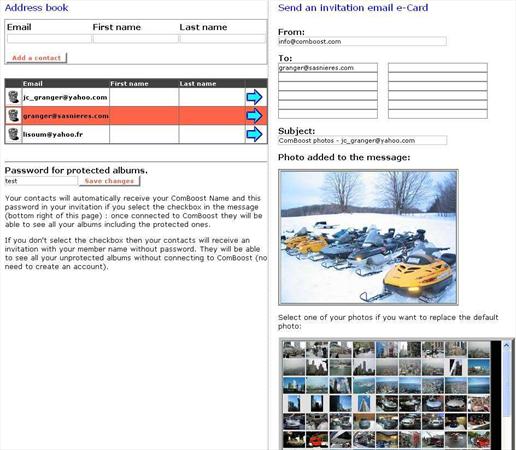Click photo grid scrollbar up arrow
Viewport: 516px width, 450px height.
click(x=507, y=346)
